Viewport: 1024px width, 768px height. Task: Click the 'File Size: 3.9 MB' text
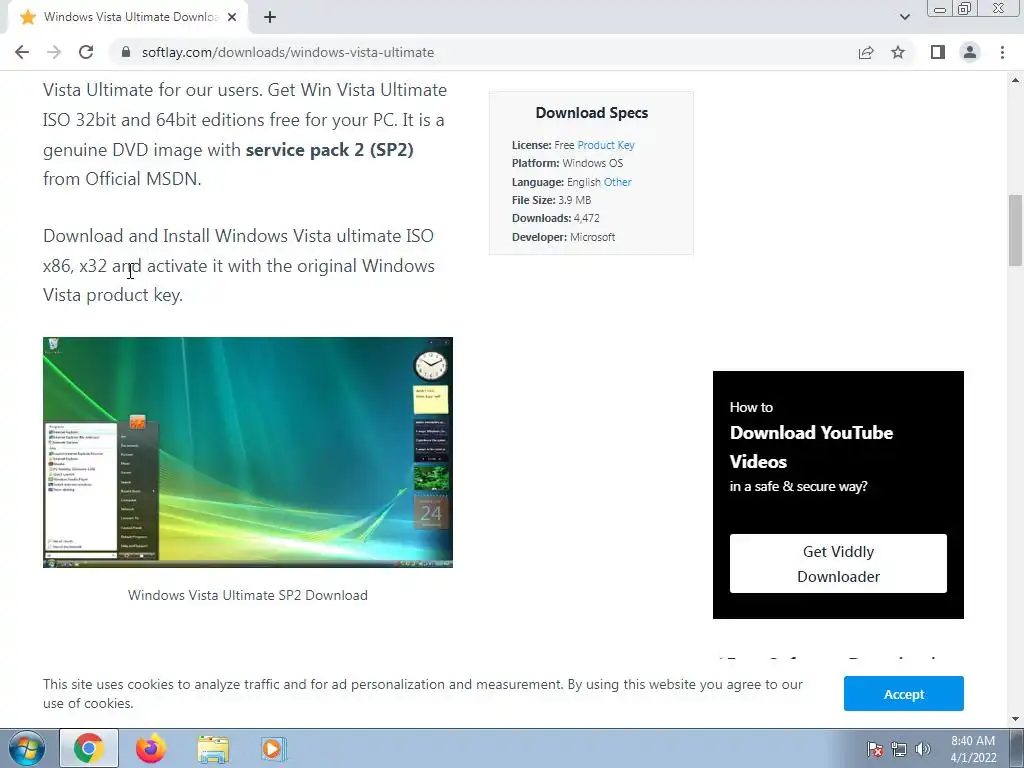[x=551, y=200]
